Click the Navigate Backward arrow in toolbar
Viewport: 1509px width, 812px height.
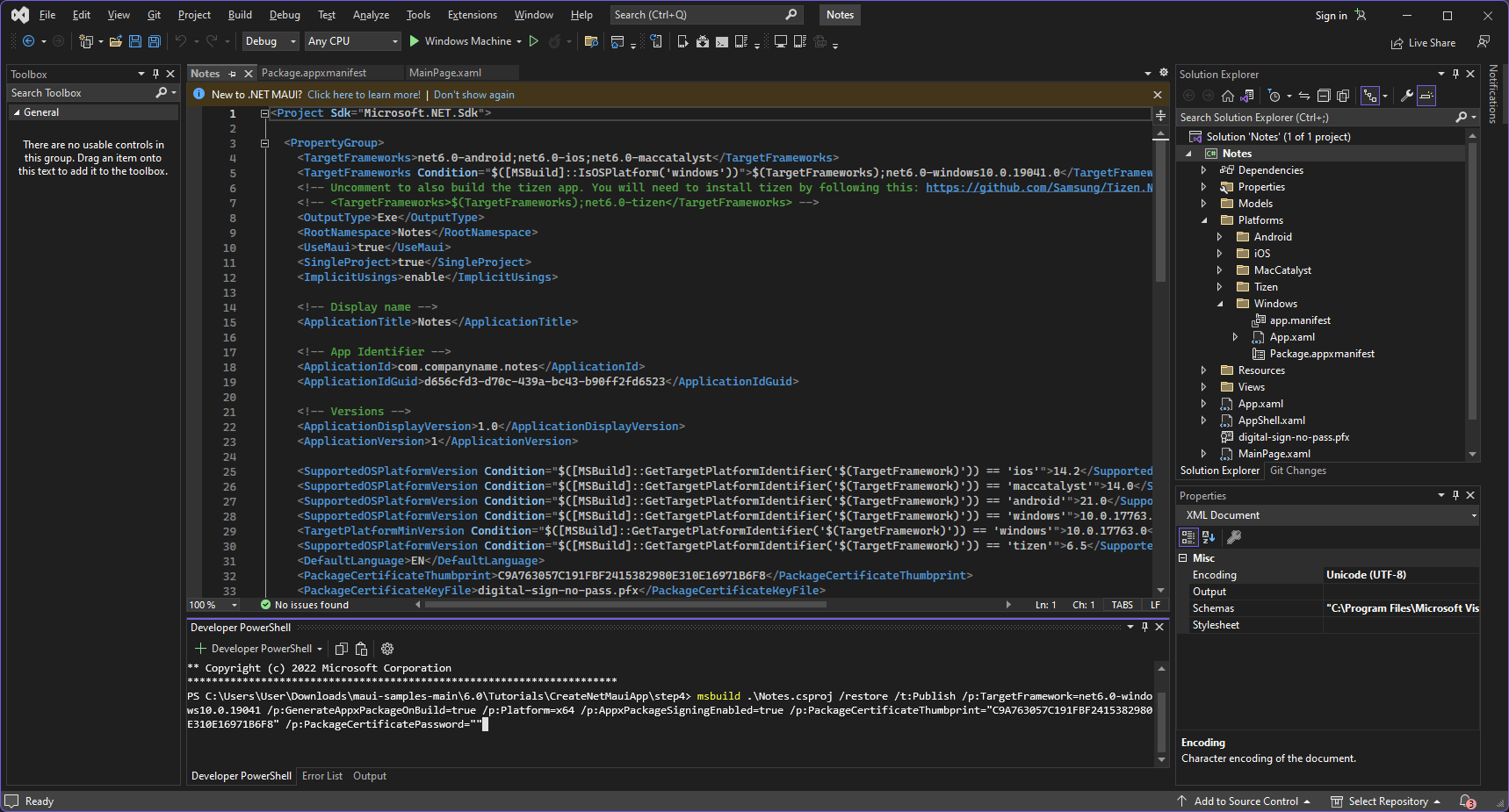[x=28, y=41]
